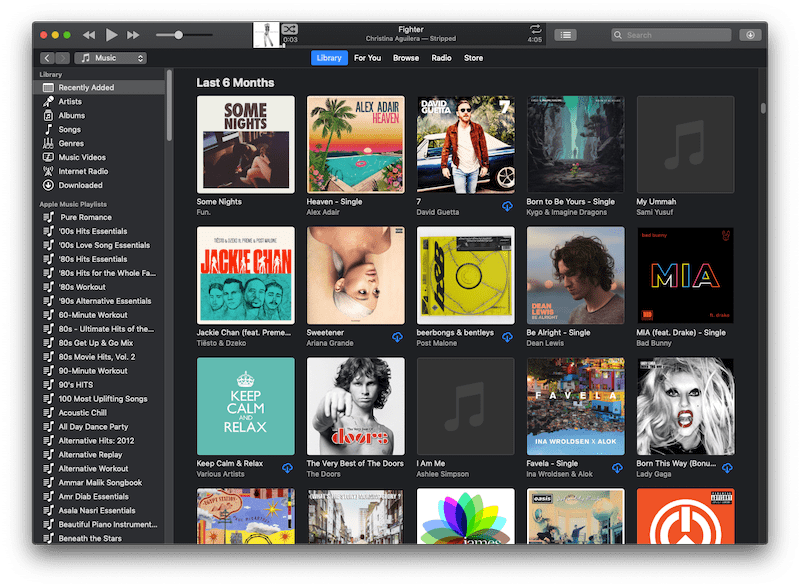Screen dimensions: 800x587
Task: Open the Some Nights album cover
Action: (245, 145)
